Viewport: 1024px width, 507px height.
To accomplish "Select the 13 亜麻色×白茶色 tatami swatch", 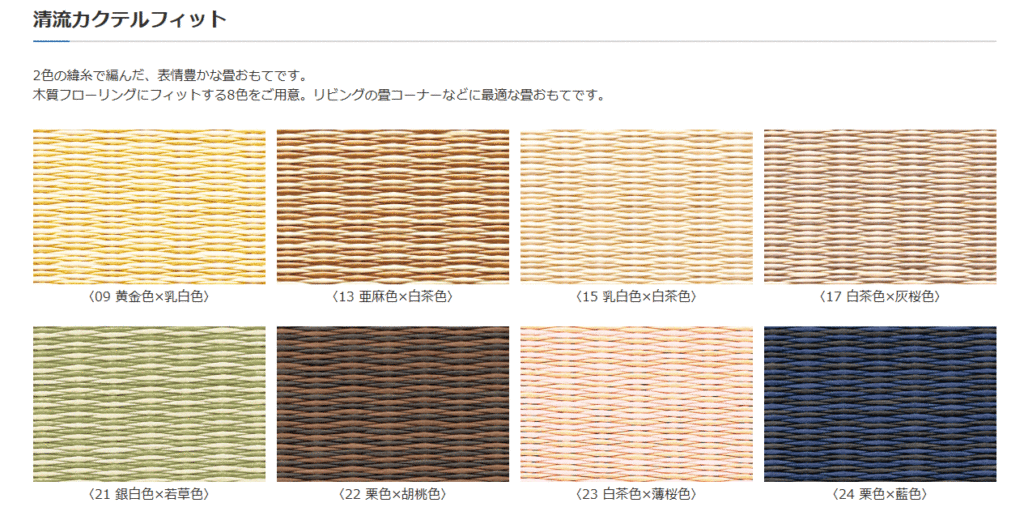I will [393, 207].
